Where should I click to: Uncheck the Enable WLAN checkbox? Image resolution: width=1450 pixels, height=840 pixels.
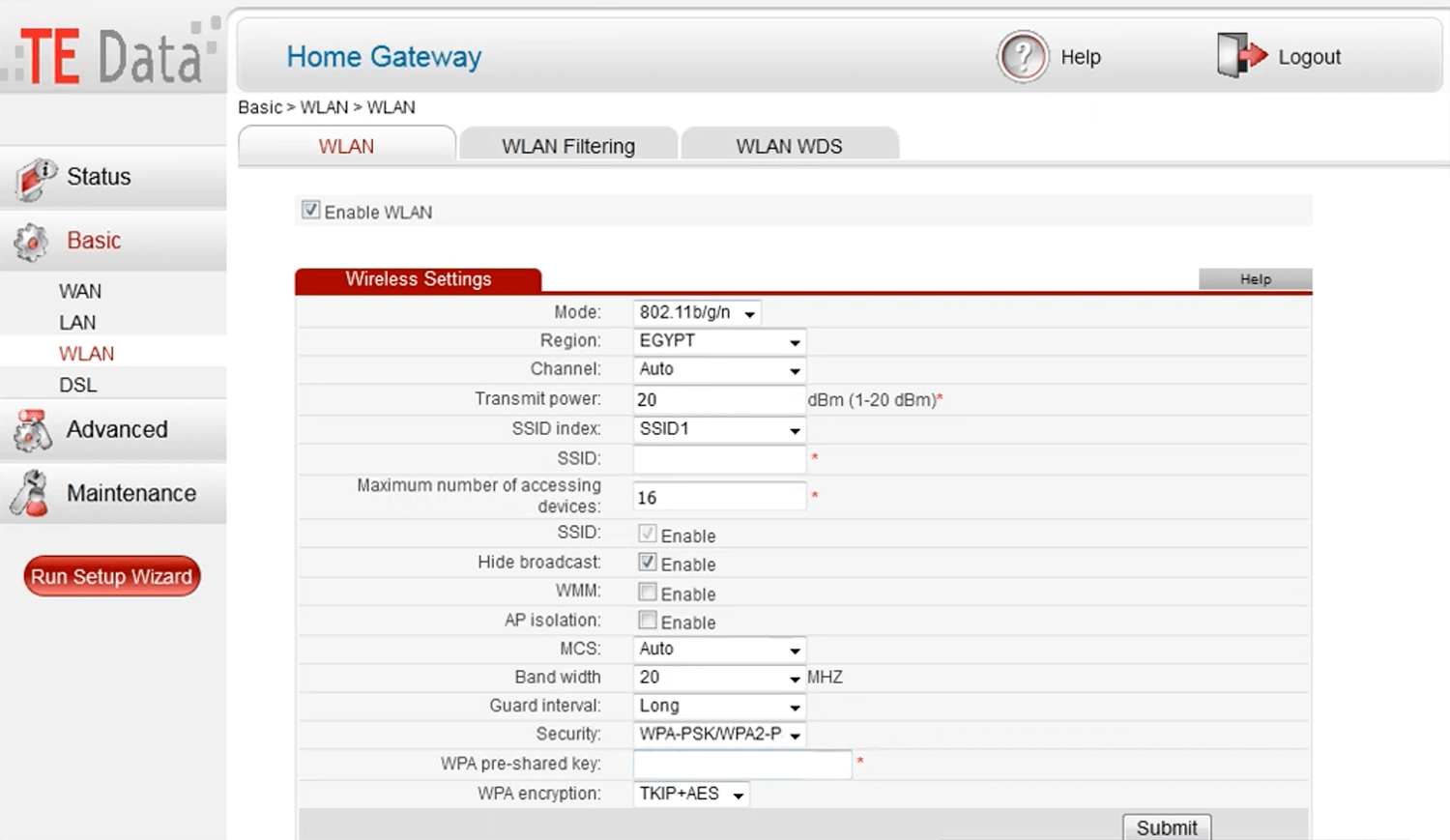[x=310, y=211]
